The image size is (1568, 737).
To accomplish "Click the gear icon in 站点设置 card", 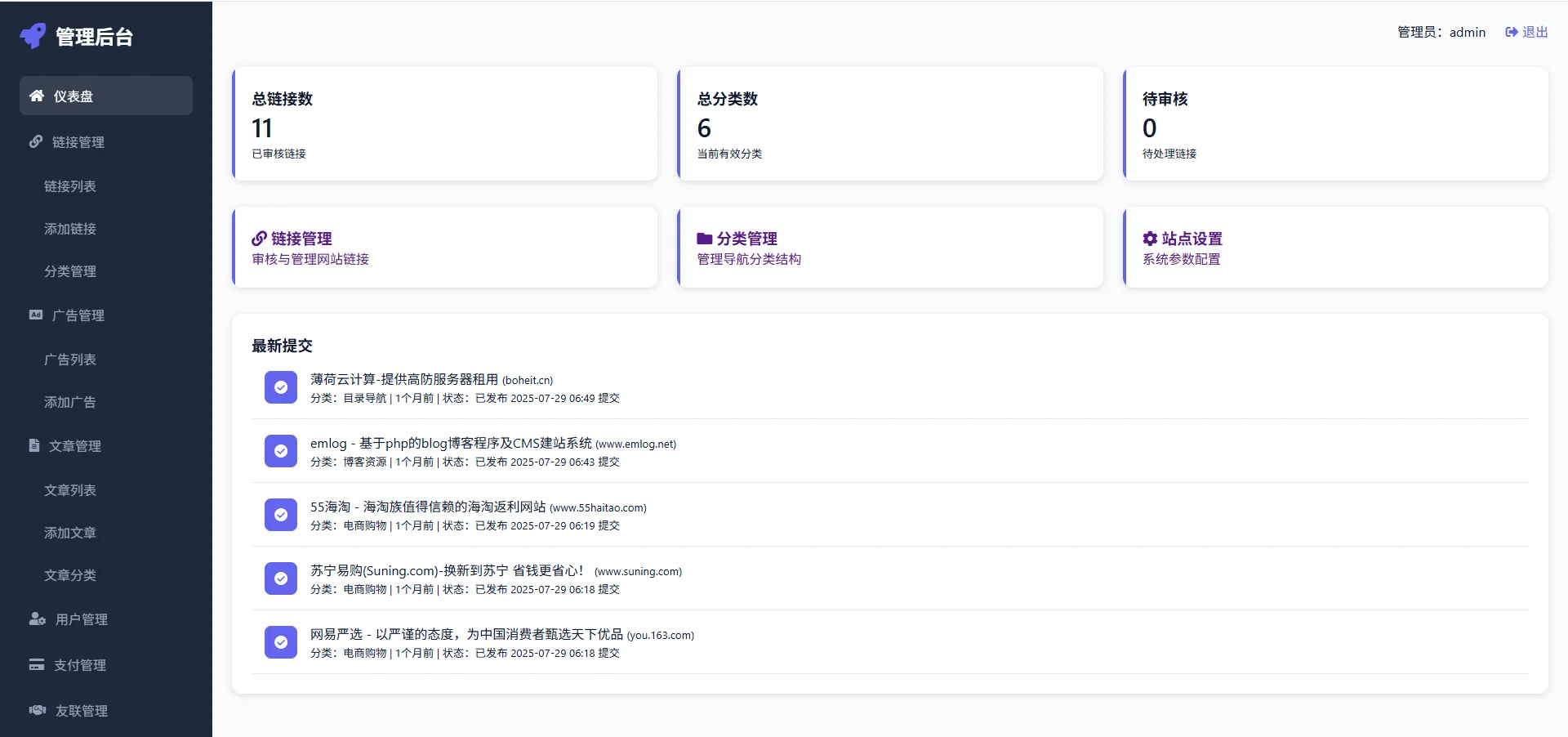I will (x=1150, y=239).
